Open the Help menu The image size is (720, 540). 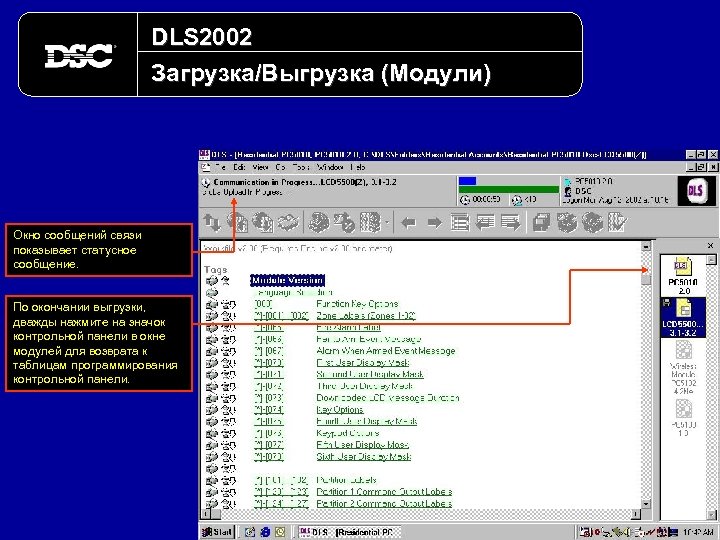(x=358, y=167)
